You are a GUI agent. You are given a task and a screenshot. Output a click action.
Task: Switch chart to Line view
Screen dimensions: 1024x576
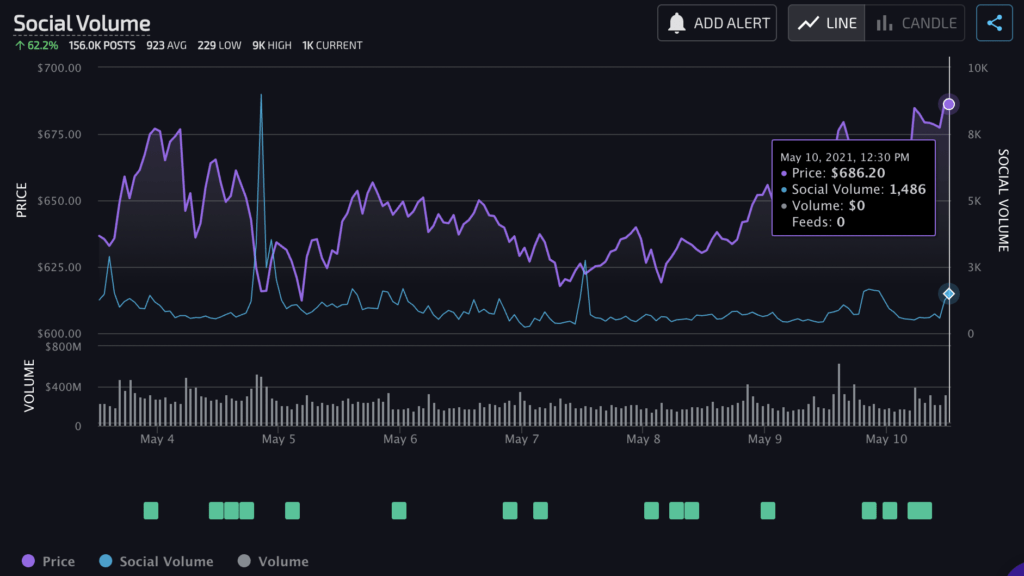click(827, 23)
